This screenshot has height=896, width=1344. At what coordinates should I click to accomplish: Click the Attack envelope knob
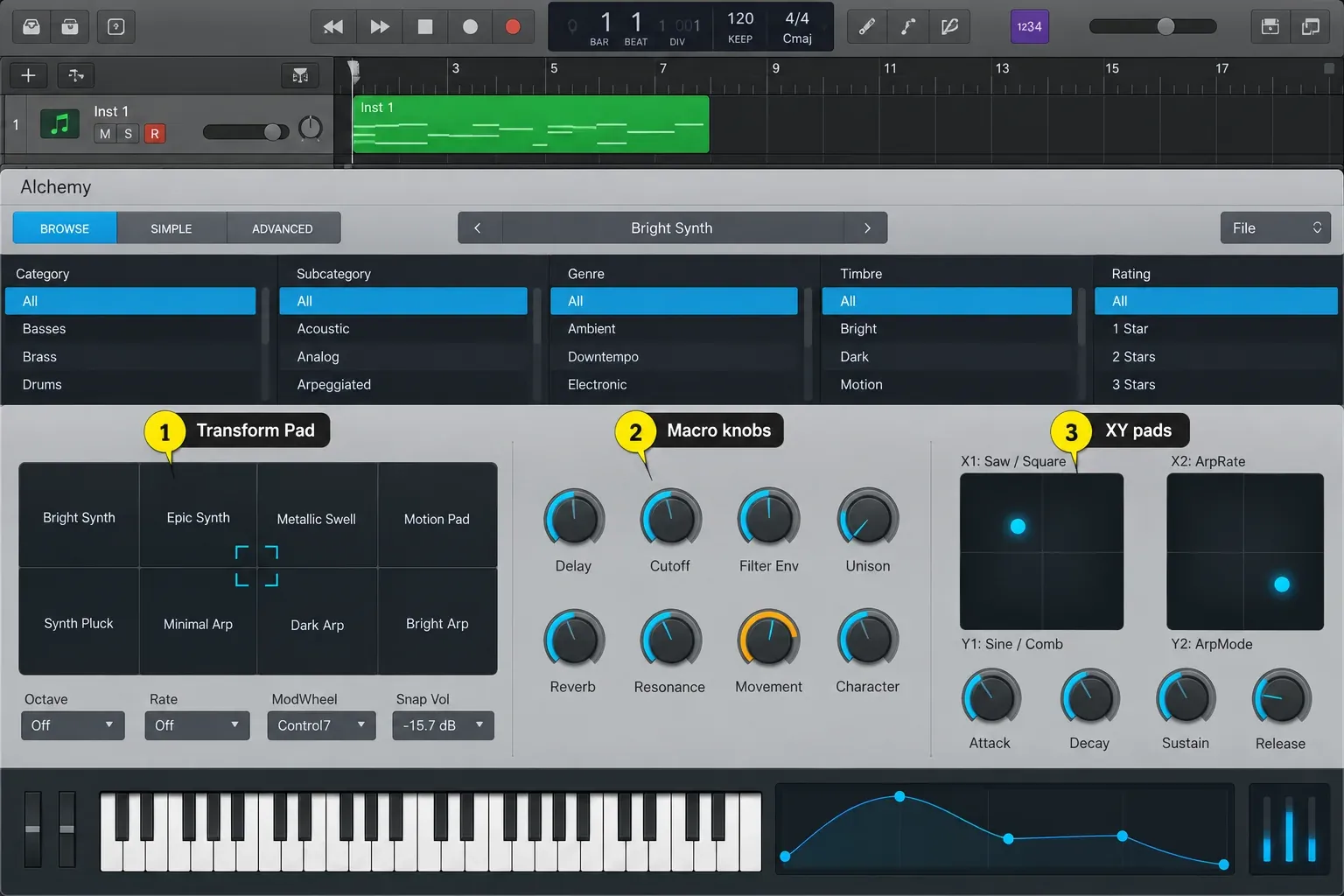(x=991, y=697)
